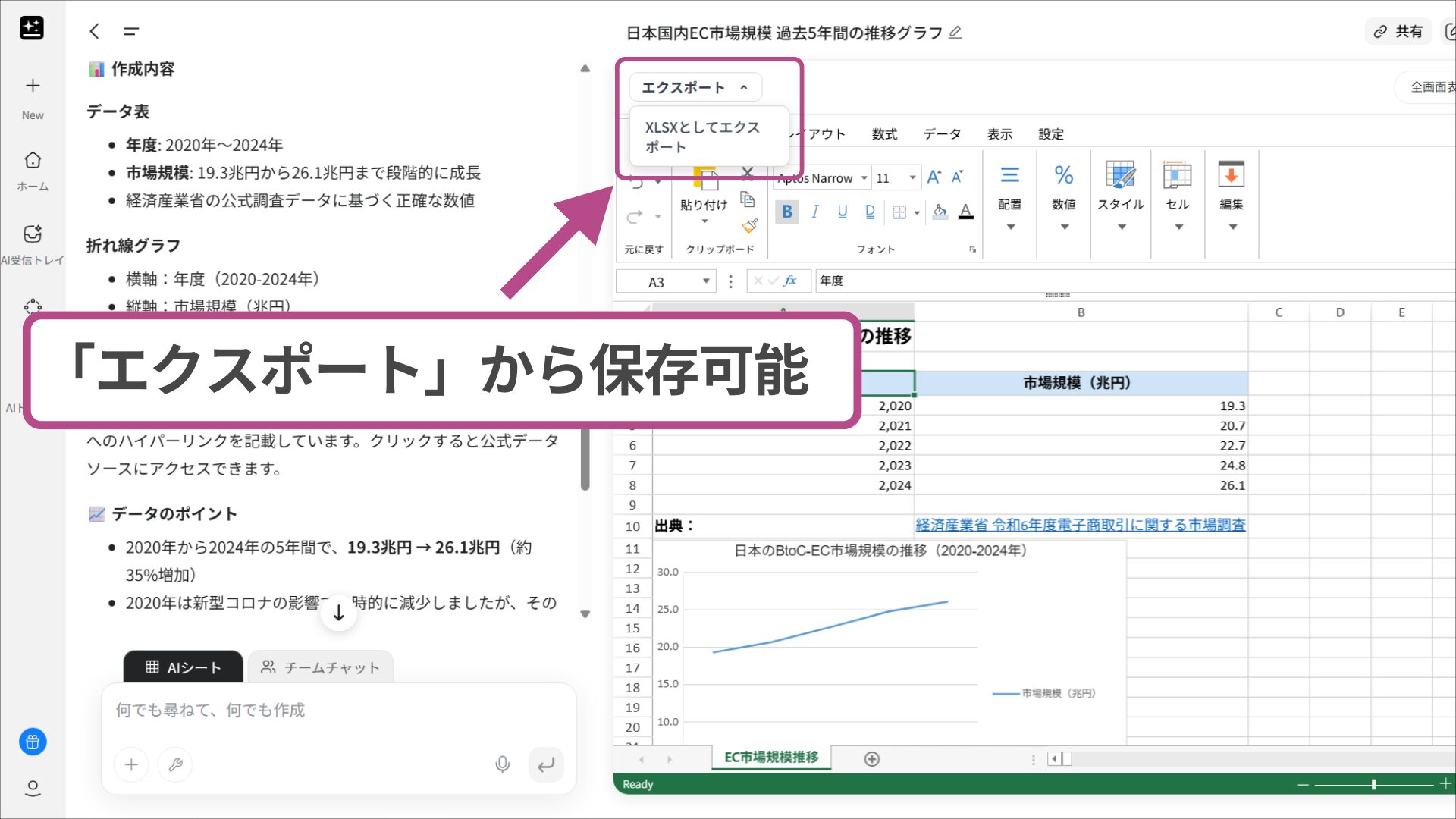Click the Font Color icon

coord(966,212)
